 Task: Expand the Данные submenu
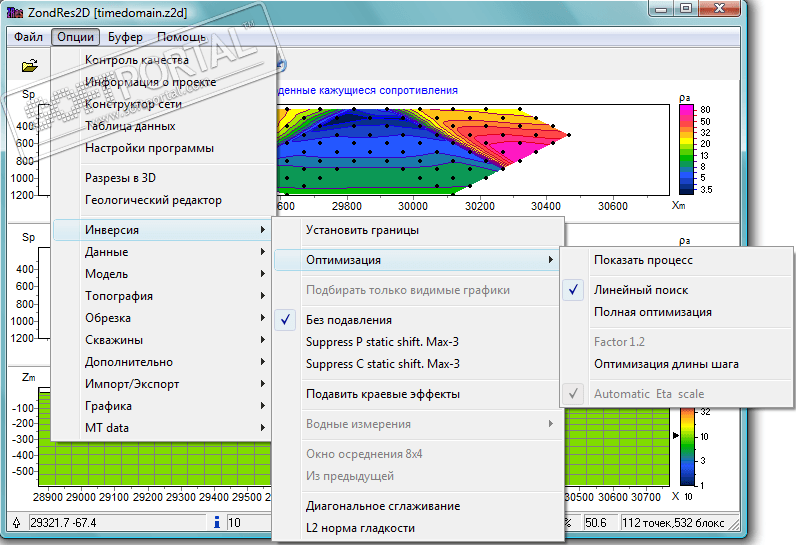pyautogui.click(x=162, y=252)
